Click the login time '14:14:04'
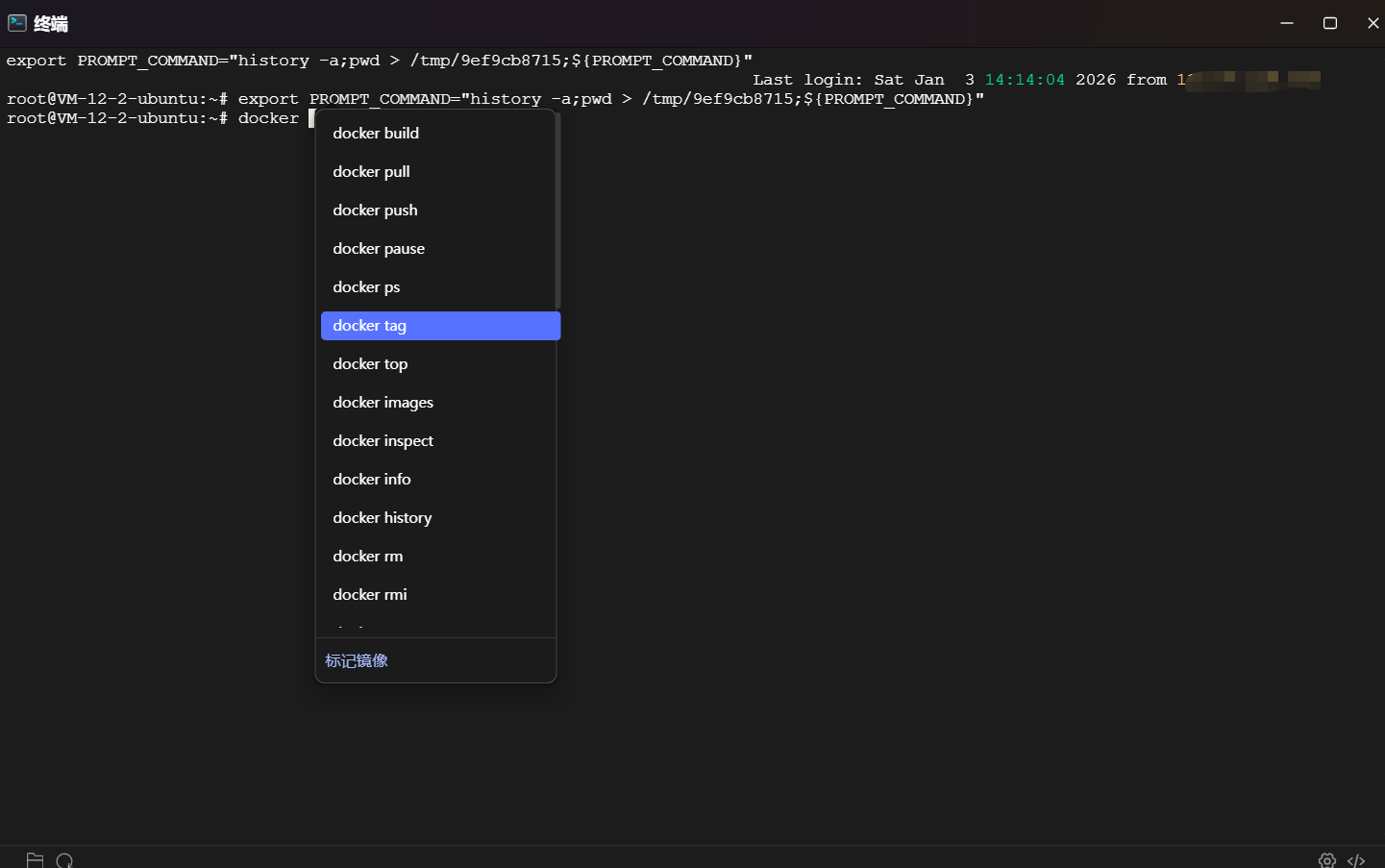1385x868 pixels. tap(1025, 80)
